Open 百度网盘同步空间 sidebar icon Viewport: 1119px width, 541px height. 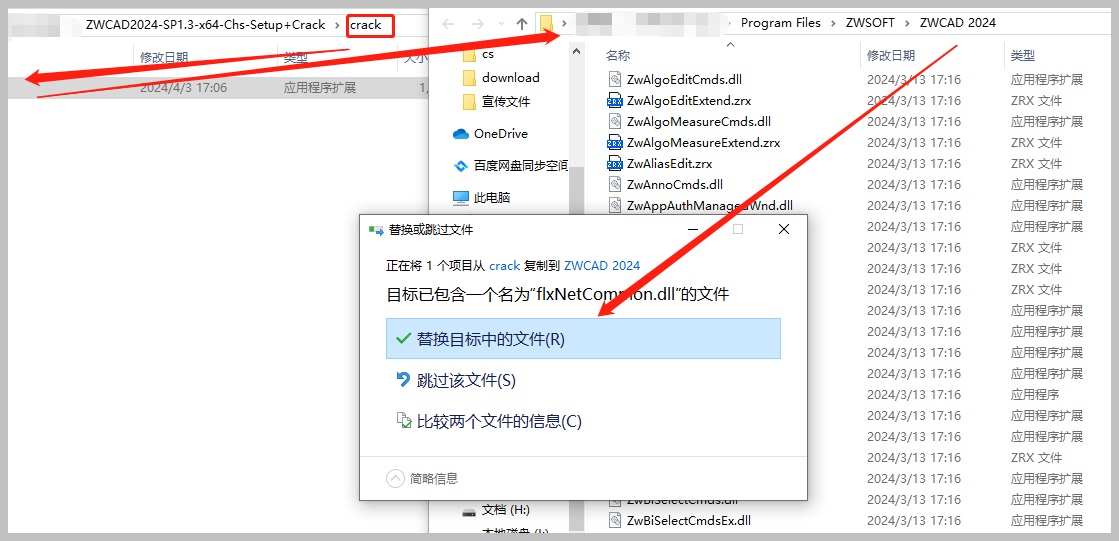click(x=461, y=166)
